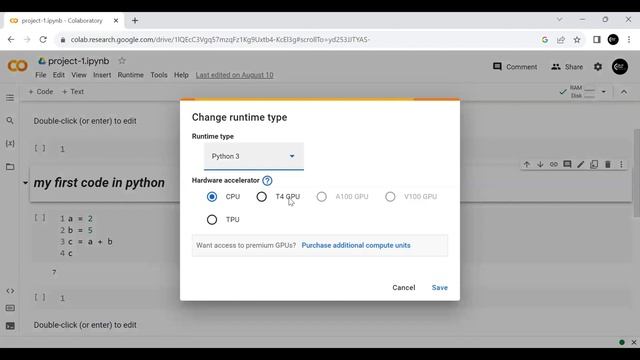This screenshot has width=640, height=360.
Task: Select the TPU radio button
Action: 212,220
